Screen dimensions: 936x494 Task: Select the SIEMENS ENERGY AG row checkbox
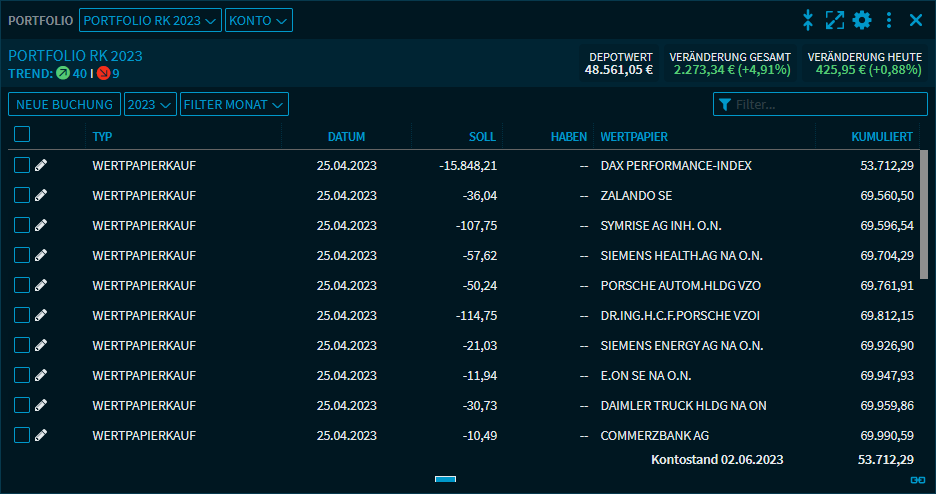pos(22,345)
